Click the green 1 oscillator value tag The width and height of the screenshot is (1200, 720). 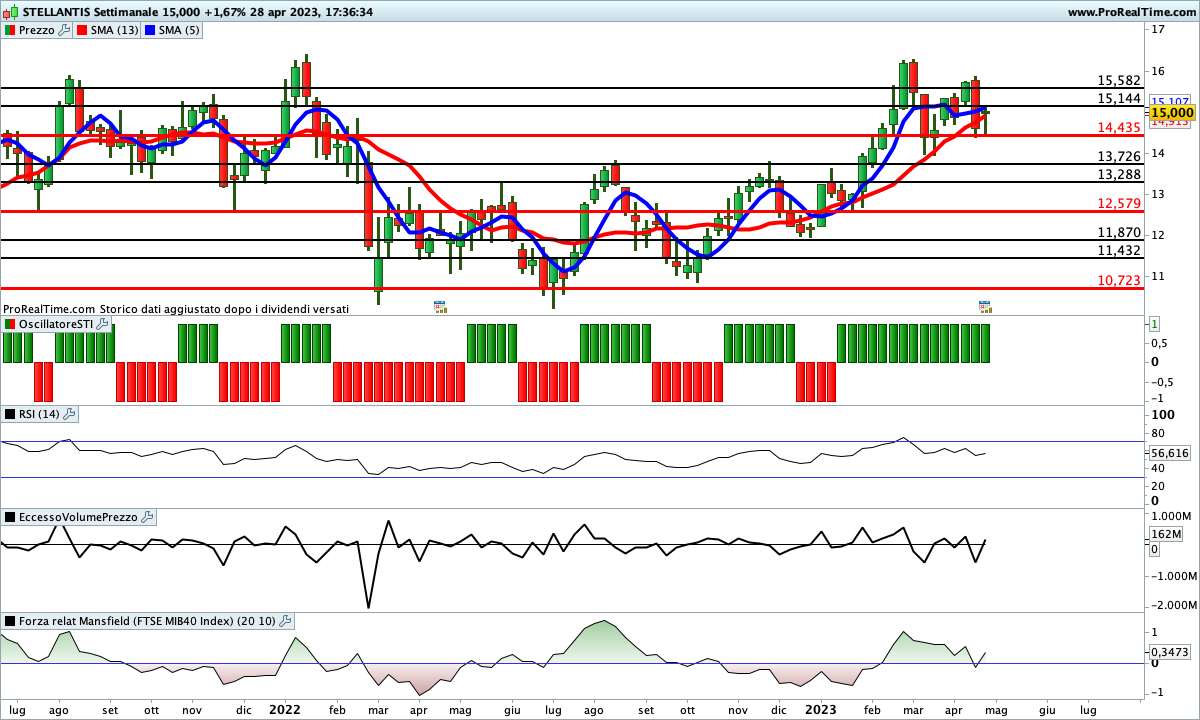(1154, 324)
